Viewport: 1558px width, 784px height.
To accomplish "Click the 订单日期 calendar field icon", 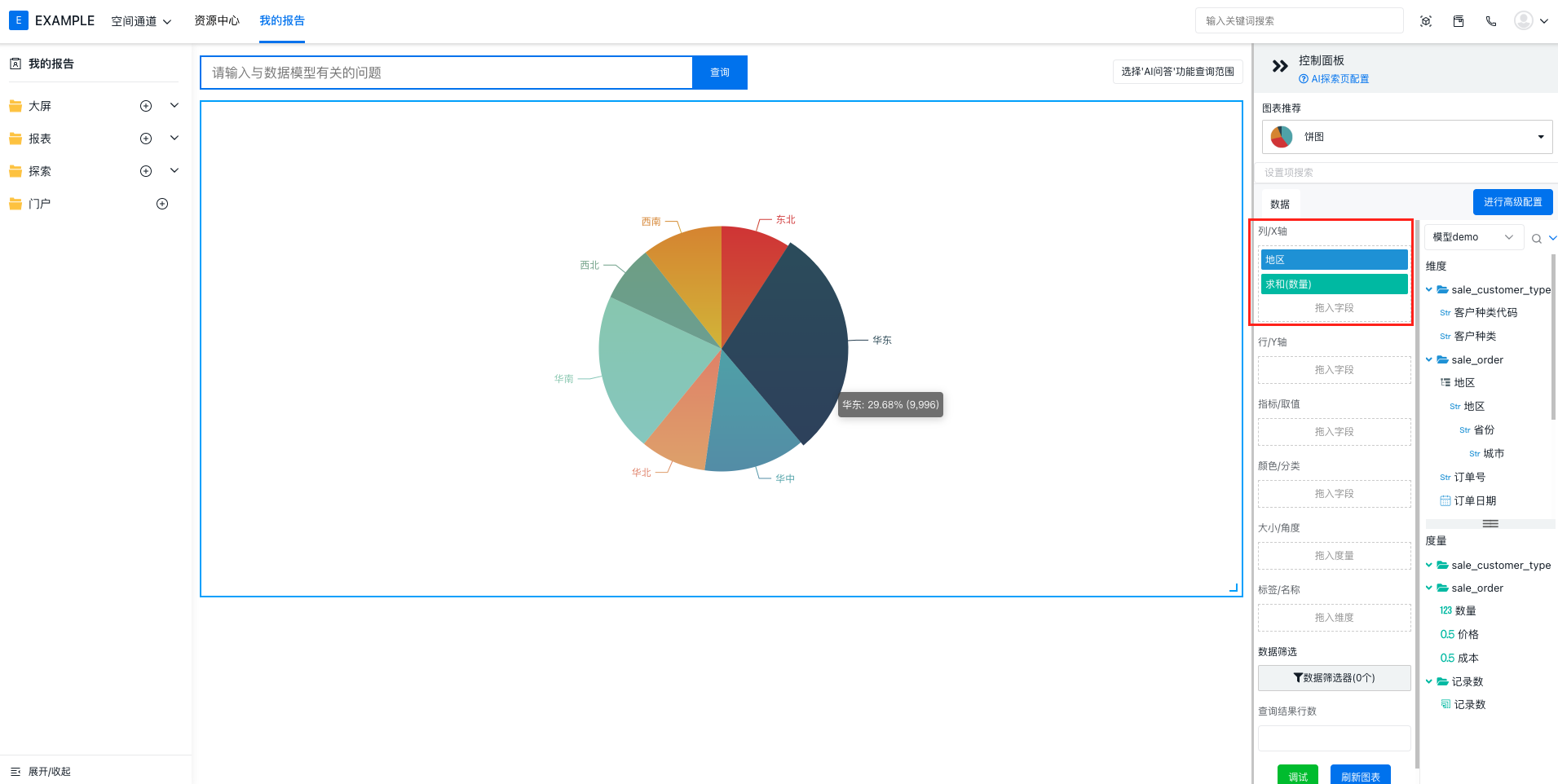I will pos(1445,500).
